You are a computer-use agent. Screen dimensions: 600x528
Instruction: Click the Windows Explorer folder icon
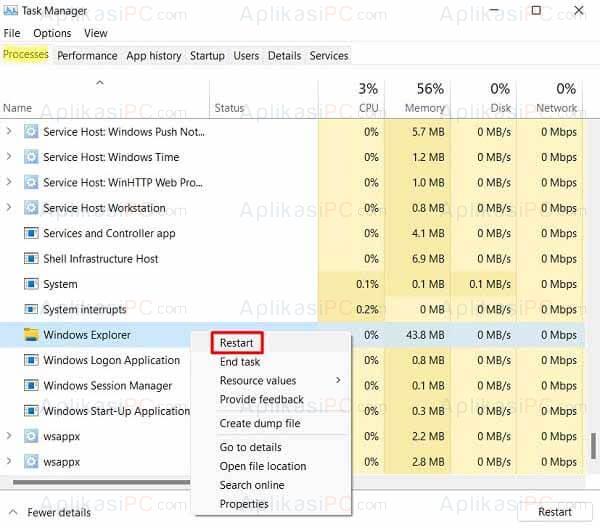pyautogui.click(x=31, y=334)
